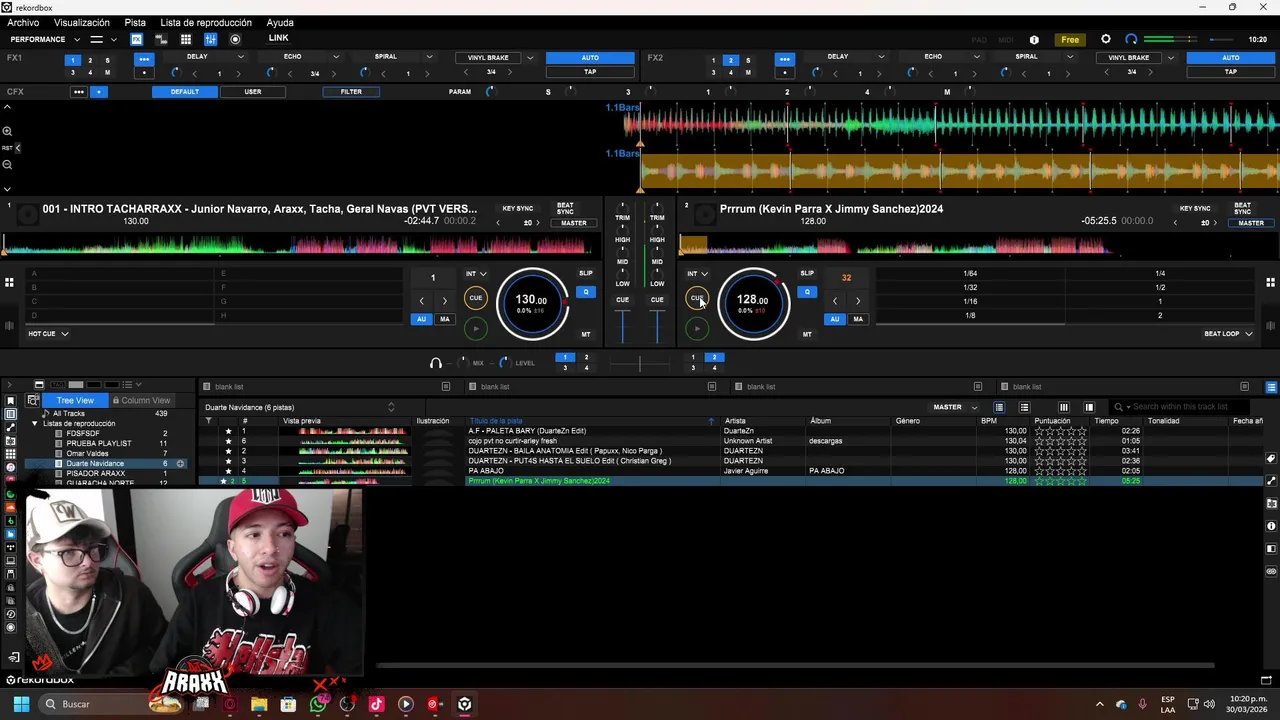1280x720 pixels.
Task: Click the CUE button on deck 2
Action: (x=697, y=298)
